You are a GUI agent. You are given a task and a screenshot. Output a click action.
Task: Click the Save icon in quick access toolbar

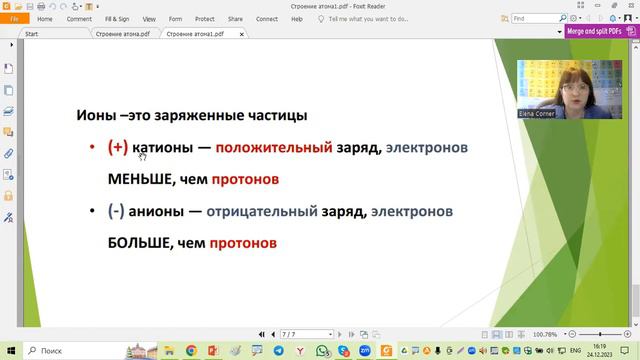(x=30, y=6)
